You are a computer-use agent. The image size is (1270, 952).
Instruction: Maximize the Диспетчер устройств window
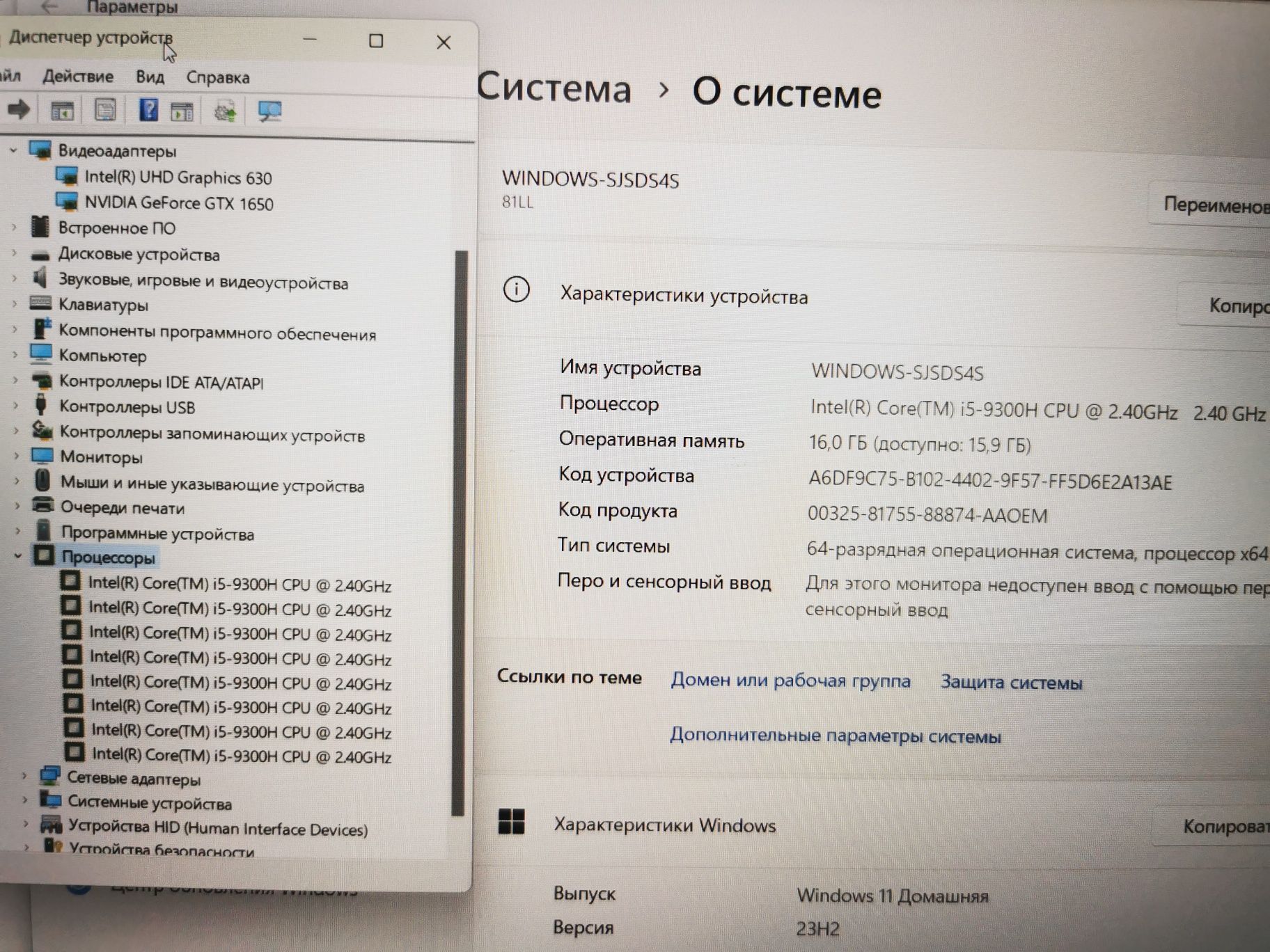(x=376, y=41)
